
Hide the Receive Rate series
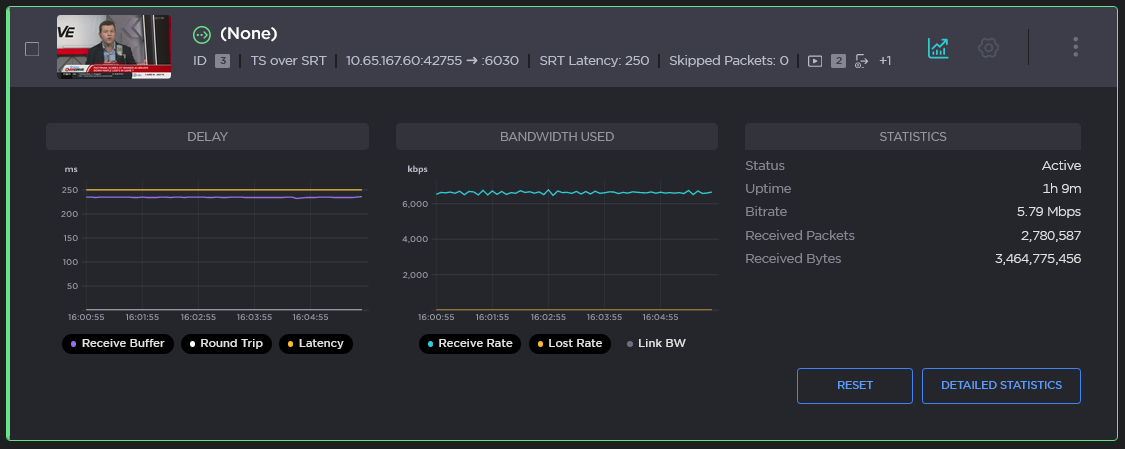(470, 343)
